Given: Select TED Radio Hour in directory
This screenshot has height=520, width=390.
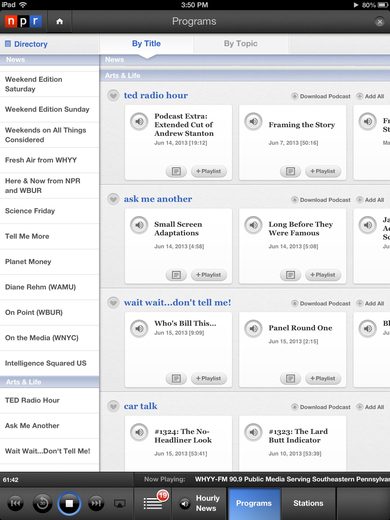Looking at the screenshot, I should 49,400.
